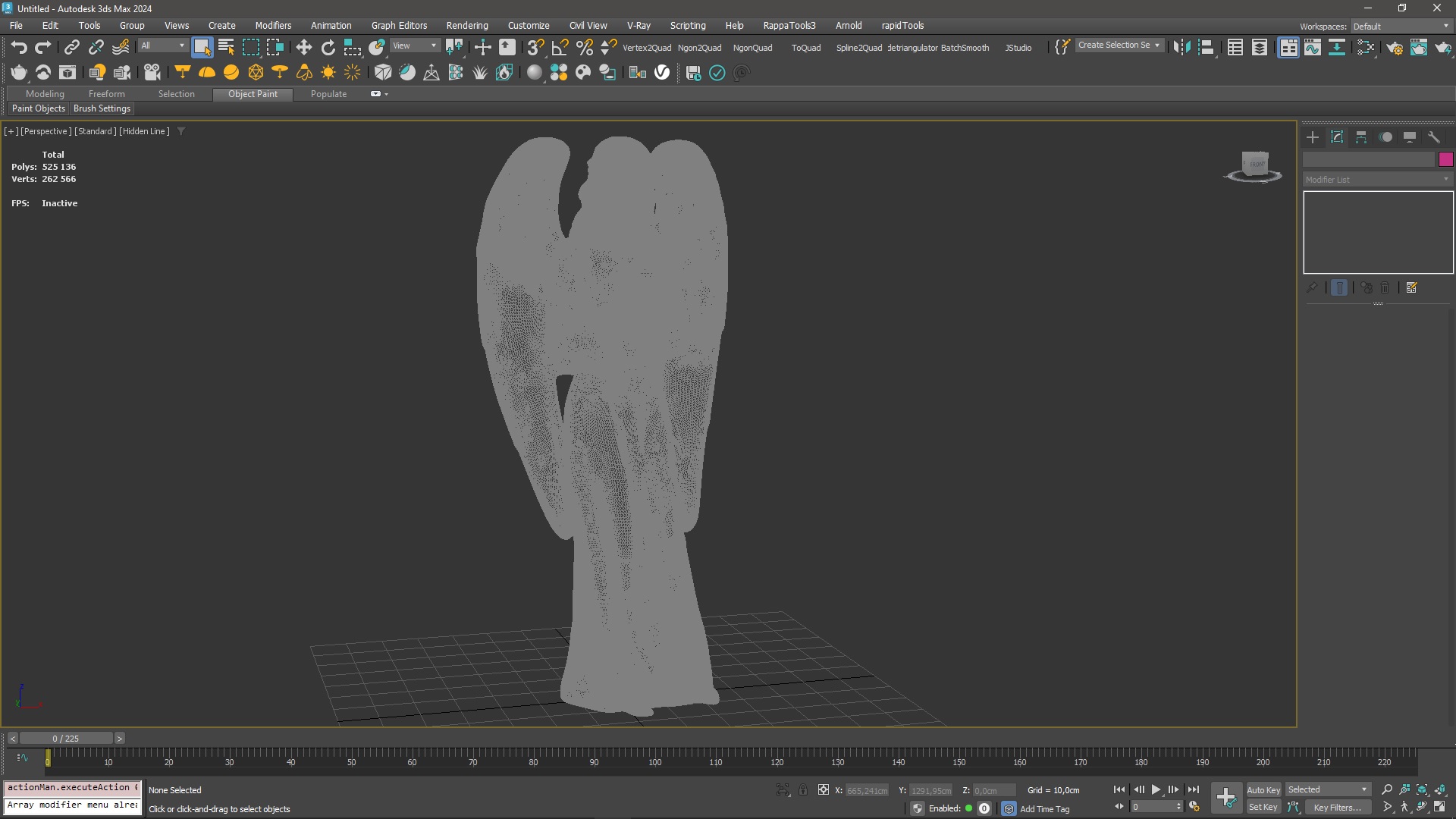Image resolution: width=1456 pixels, height=819 pixels.
Task: Expand the All selection filter dropdown
Action: pyautogui.click(x=162, y=45)
